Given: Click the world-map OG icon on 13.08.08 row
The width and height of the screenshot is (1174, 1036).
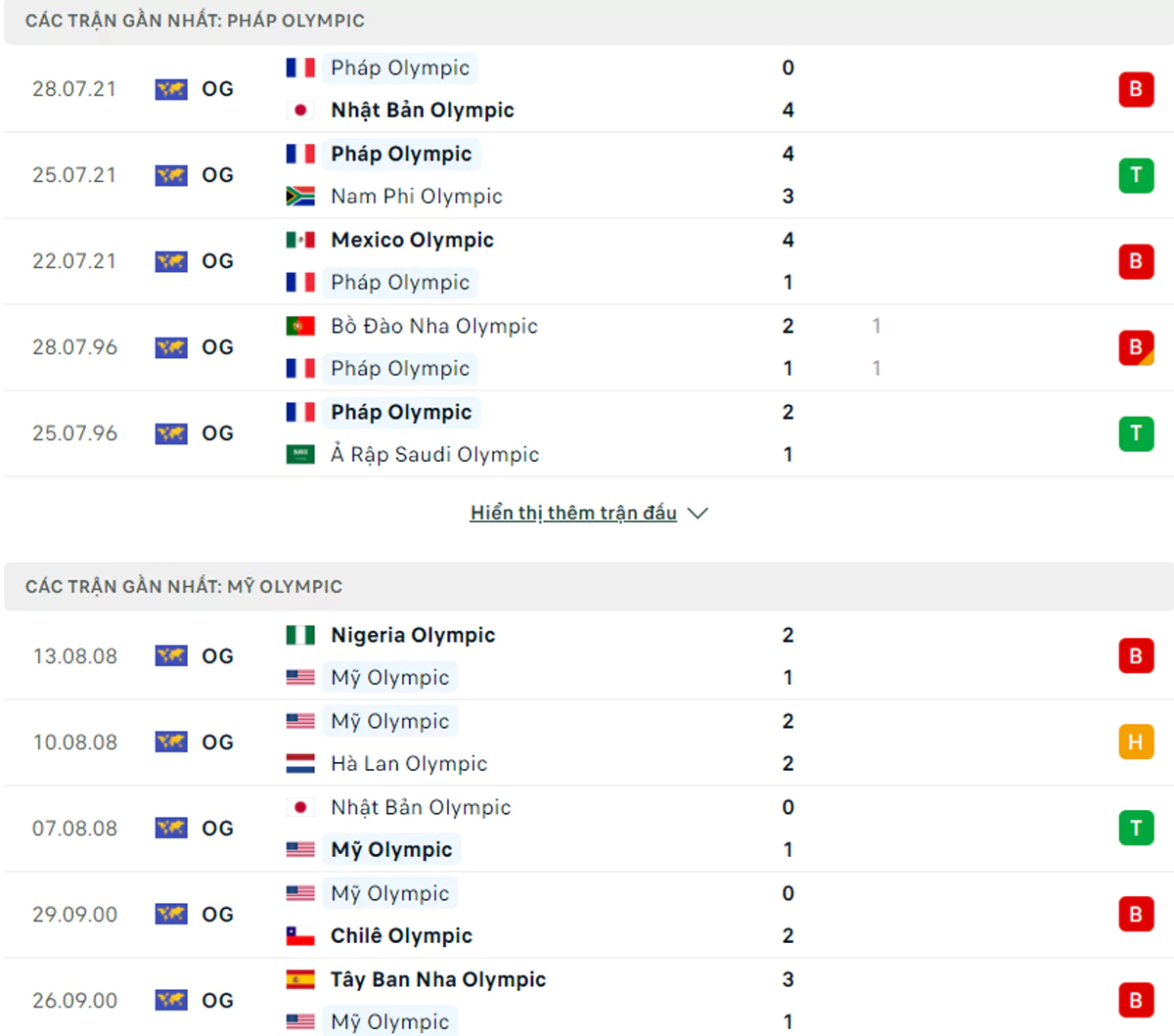Looking at the screenshot, I should 171,656.
